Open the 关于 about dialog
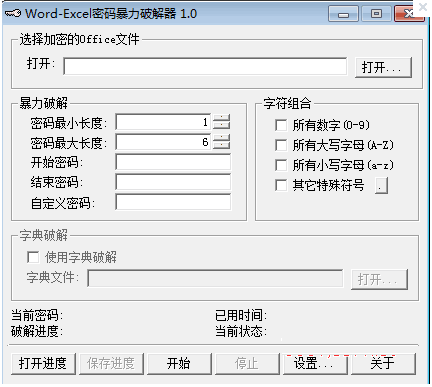The image size is (432, 387). click(x=383, y=363)
